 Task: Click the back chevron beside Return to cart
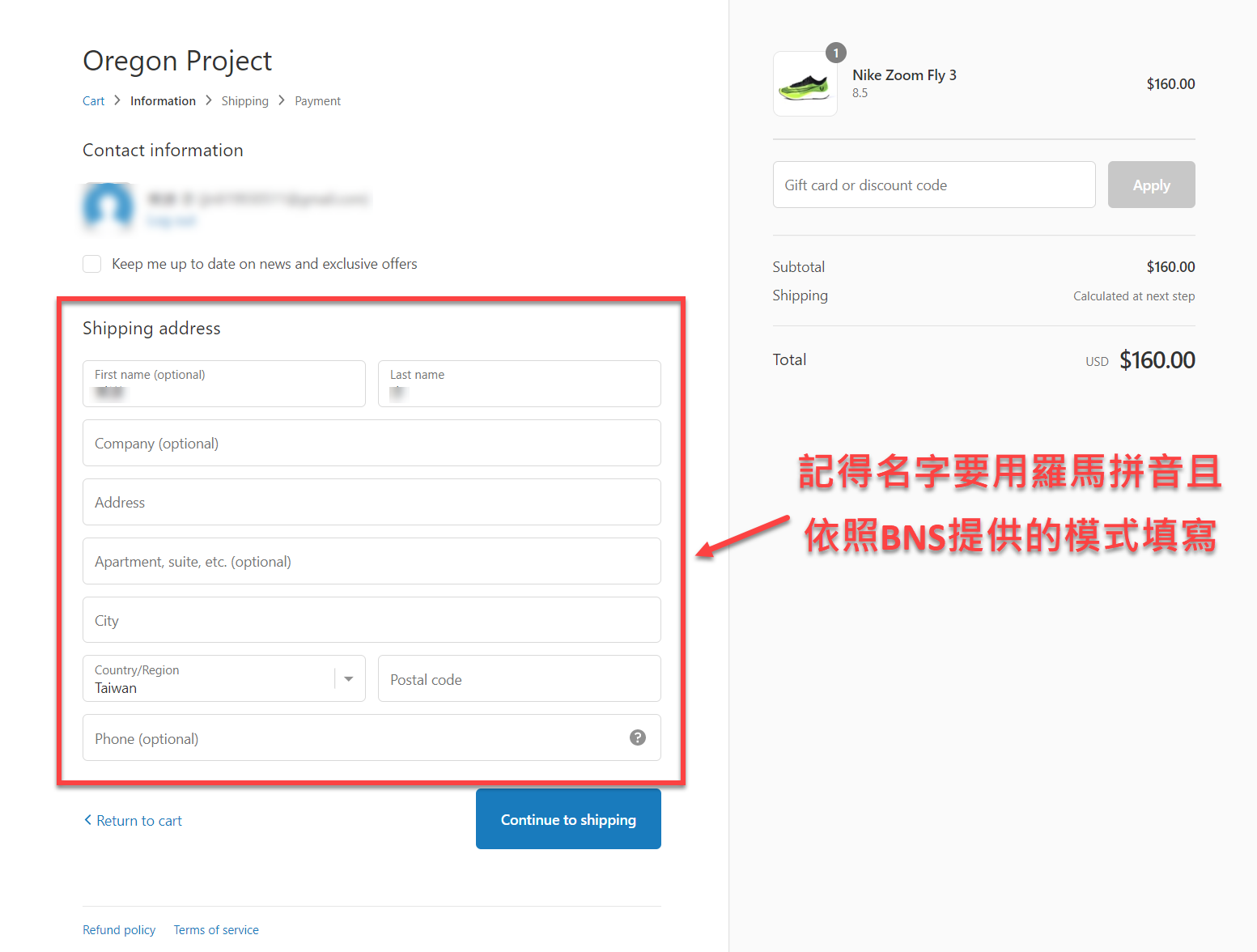(x=87, y=820)
